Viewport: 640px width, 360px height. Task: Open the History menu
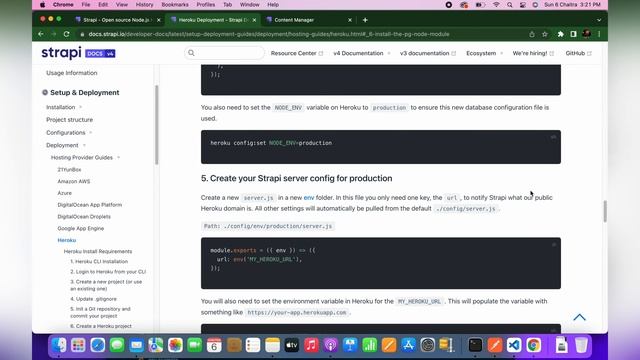click(x=144, y=5)
